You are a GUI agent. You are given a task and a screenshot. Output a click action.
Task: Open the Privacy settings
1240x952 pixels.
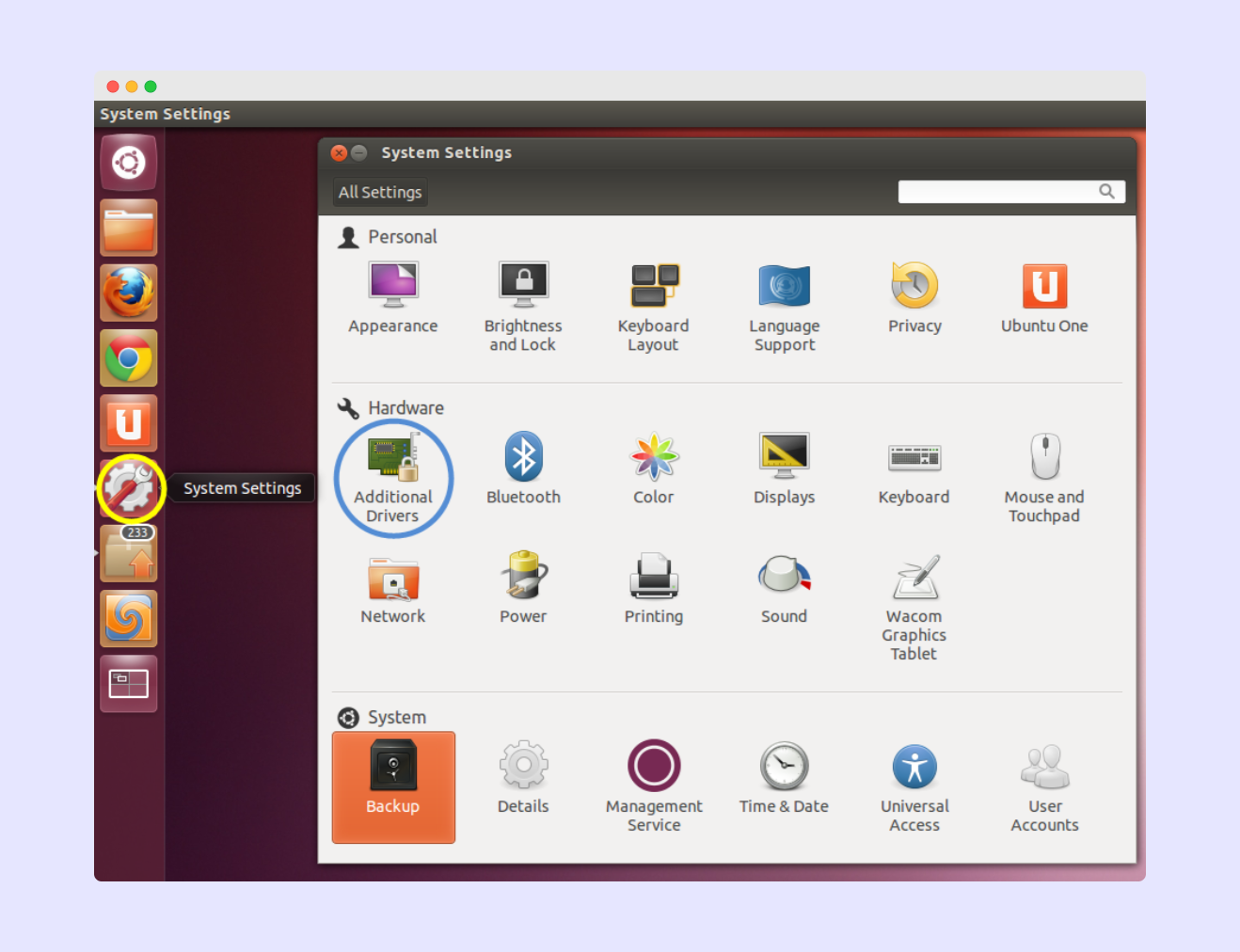tap(914, 294)
